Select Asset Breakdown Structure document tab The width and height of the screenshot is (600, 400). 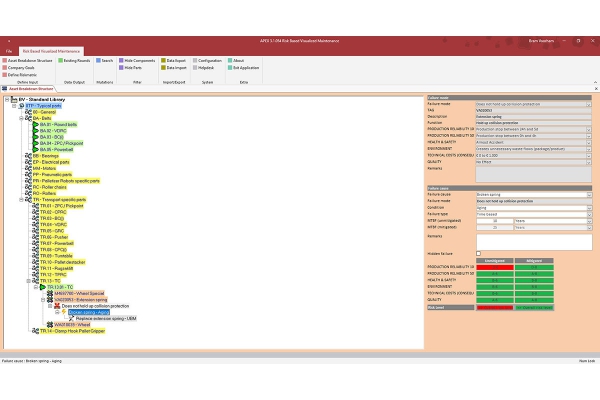click(28, 89)
